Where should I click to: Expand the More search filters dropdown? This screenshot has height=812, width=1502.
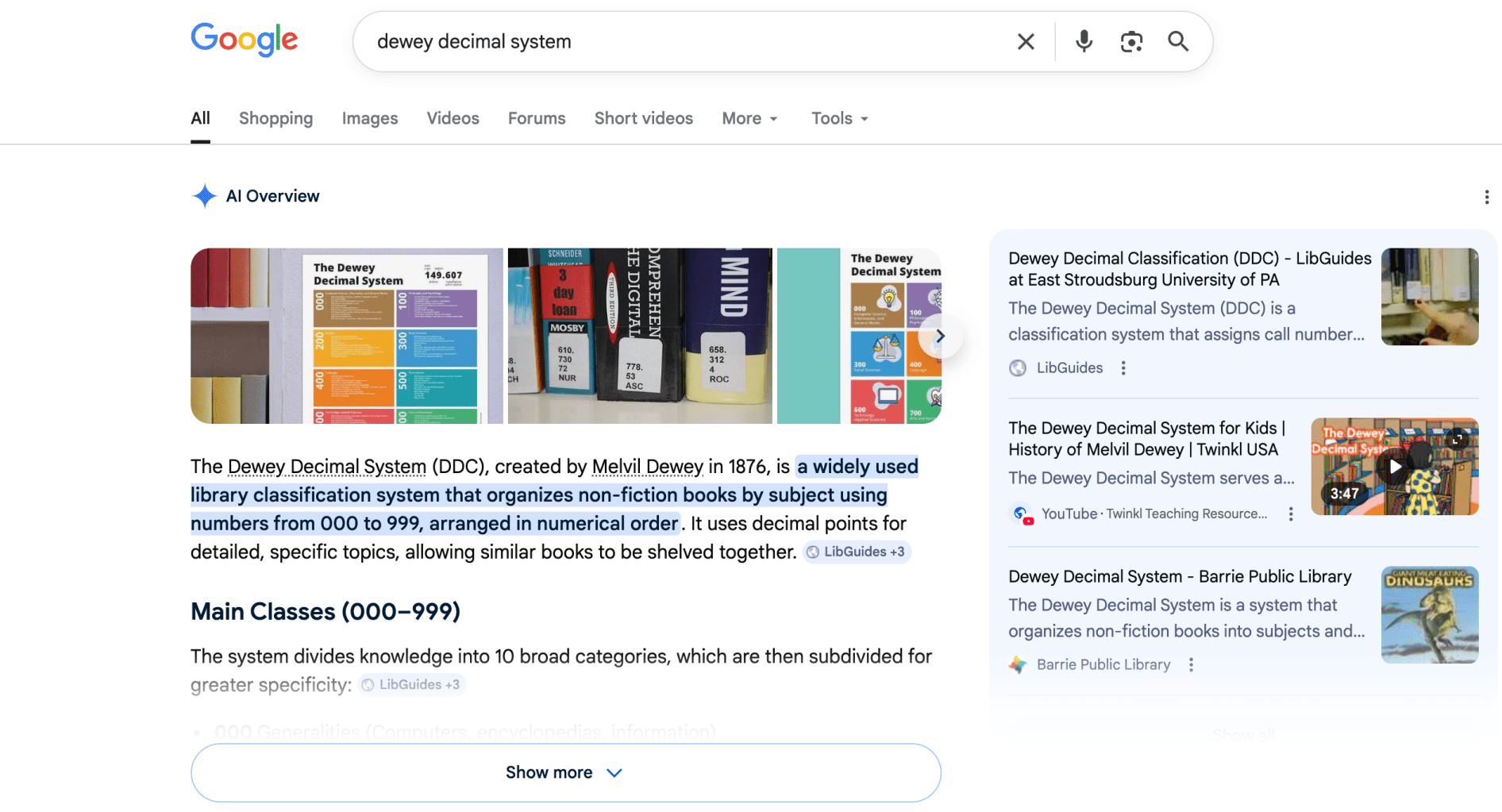tap(749, 118)
